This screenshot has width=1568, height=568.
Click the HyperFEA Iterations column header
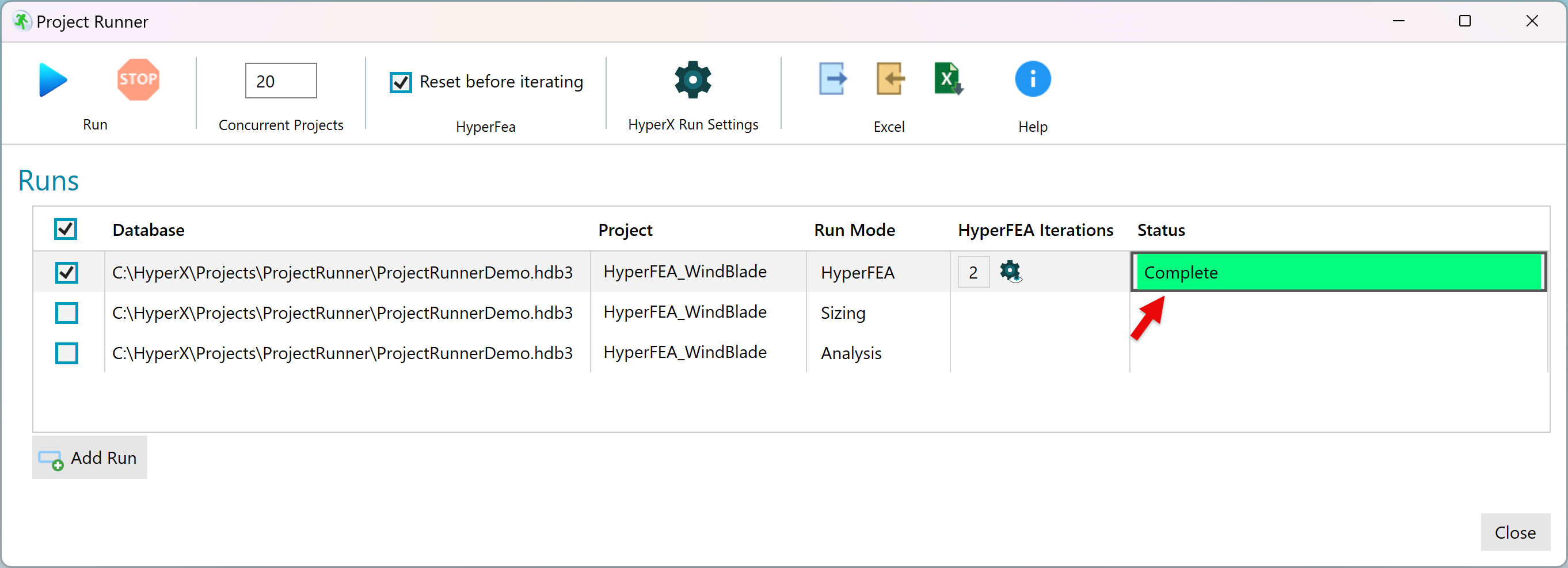1036,230
